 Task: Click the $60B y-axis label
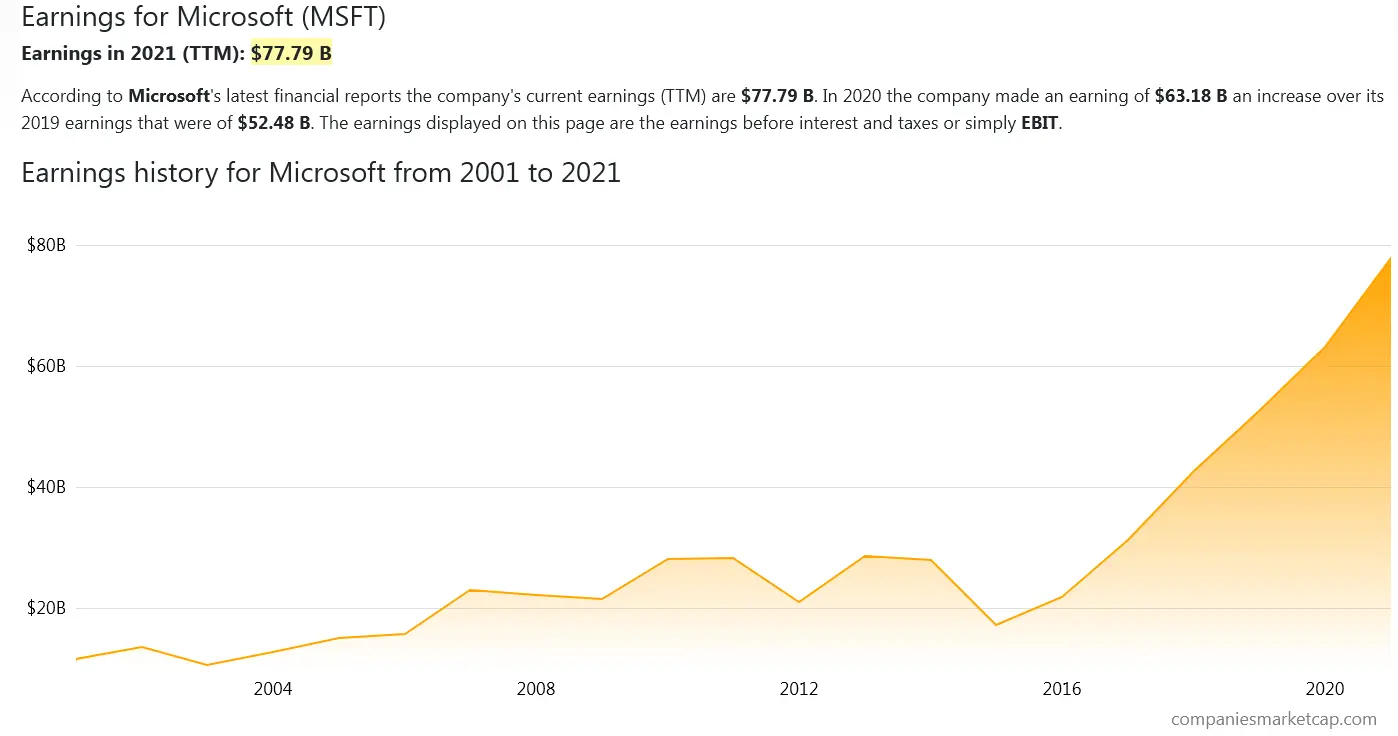[x=47, y=367]
